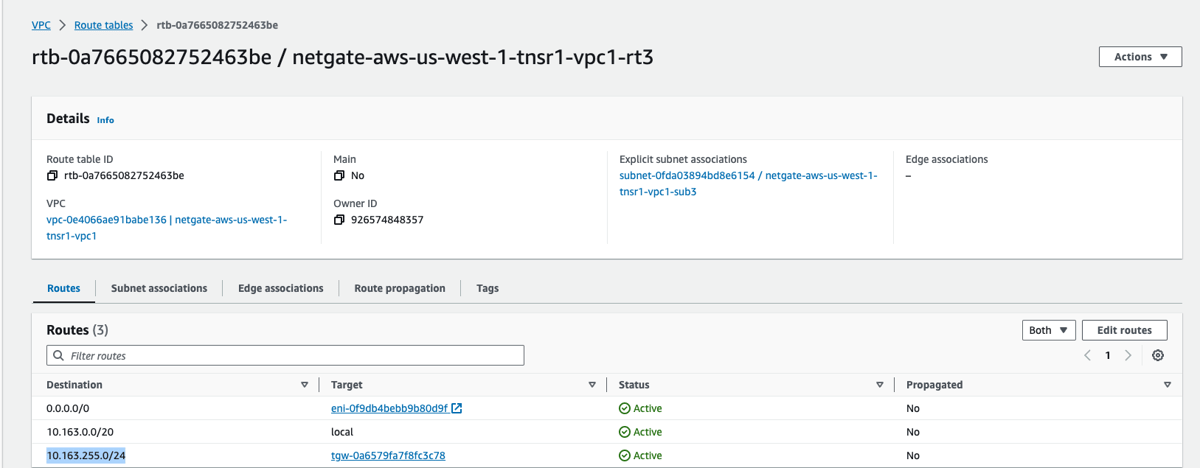Go to the previous routes page
This screenshot has width=1200, height=468.
[1088, 356]
